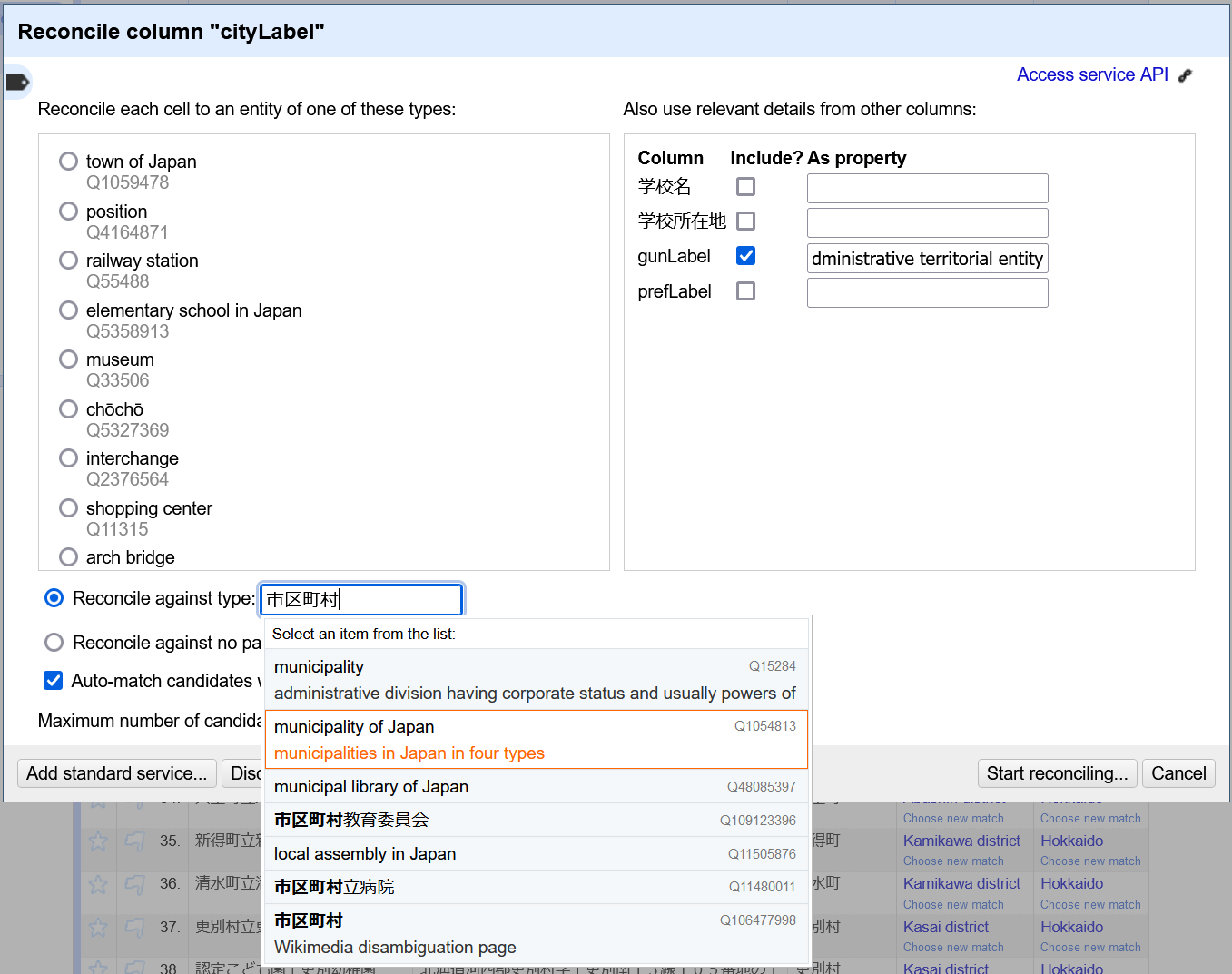Select the chōchō type

pyautogui.click(x=68, y=409)
